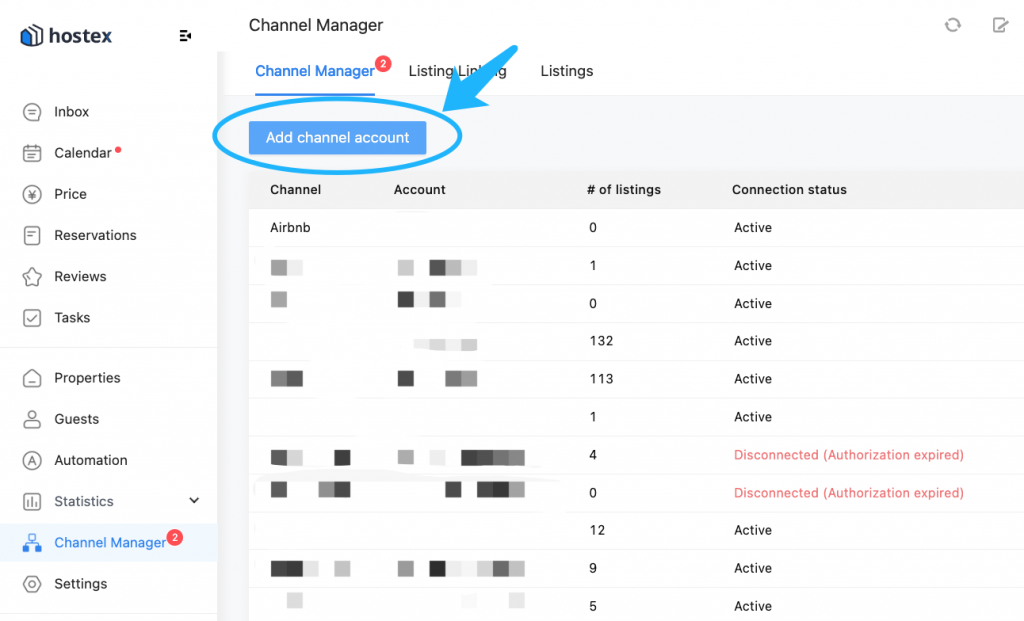Viewport: 1024px width, 621px height.
Task: Collapse the sidebar with the menu toggle icon
Action: [185, 36]
